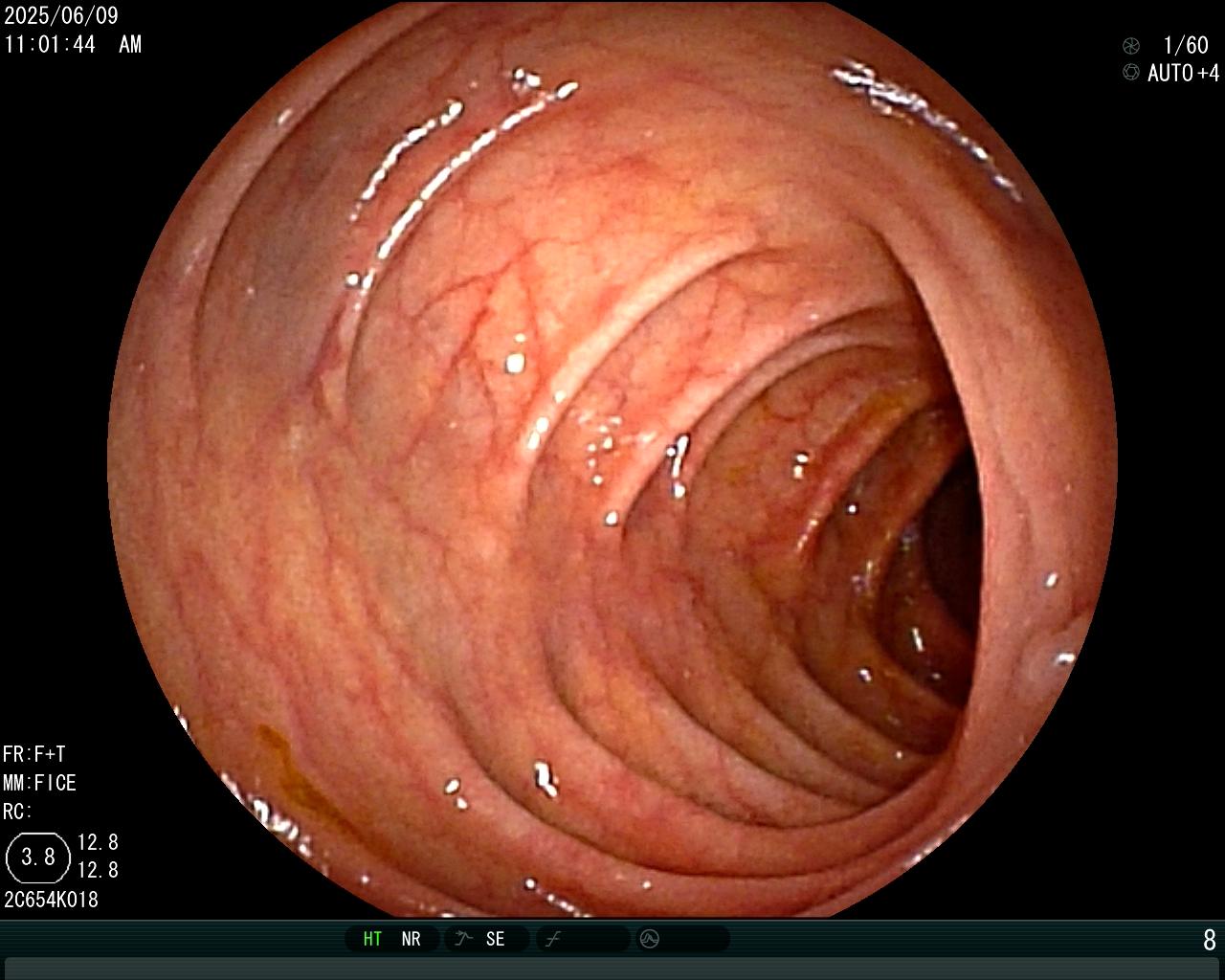Select the structure emphasis curve icon beside SE
The width and height of the screenshot is (1225, 980).
[464, 939]
